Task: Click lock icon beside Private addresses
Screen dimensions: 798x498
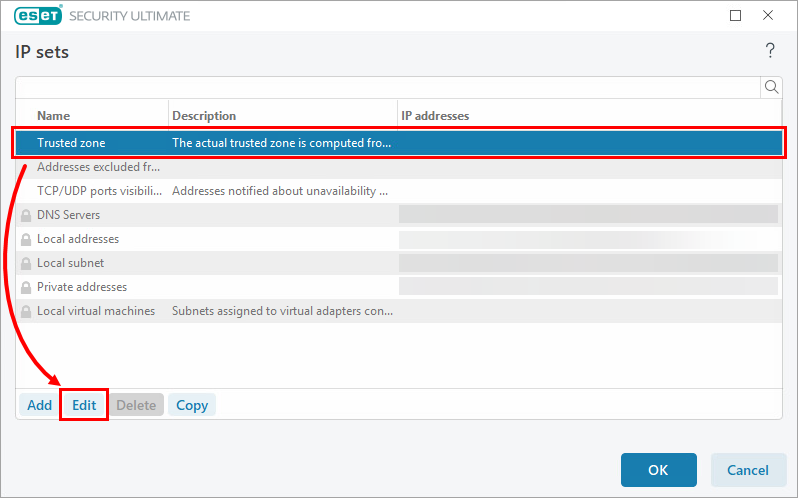Action: pyautogui.click(x=26, y=287)
